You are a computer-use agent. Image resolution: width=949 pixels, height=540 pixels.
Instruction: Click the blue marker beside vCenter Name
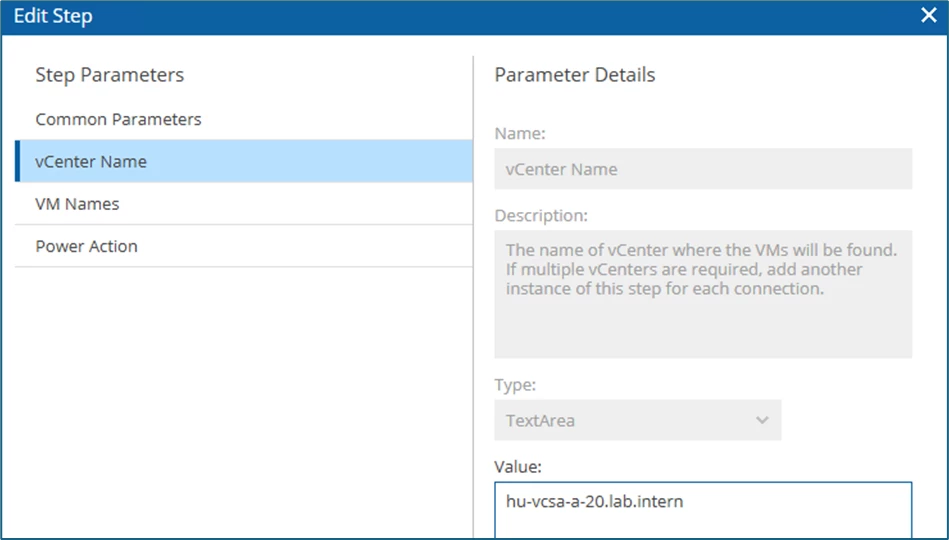[x=18, y=162]
